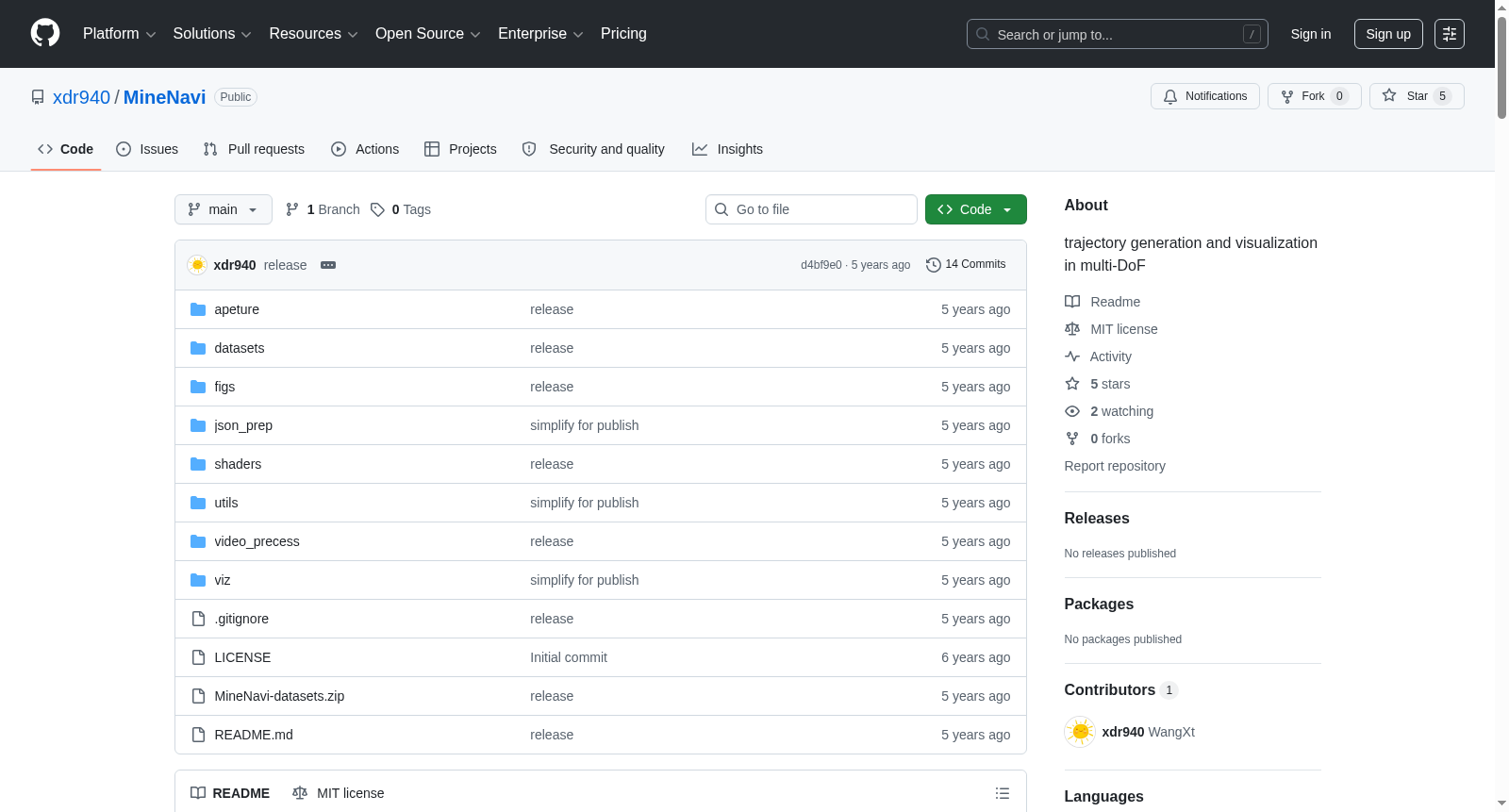Click the pulse icon beside the Activity link
The image size is (1509, 812).
pyautogui.click(x=1072, y=356)
